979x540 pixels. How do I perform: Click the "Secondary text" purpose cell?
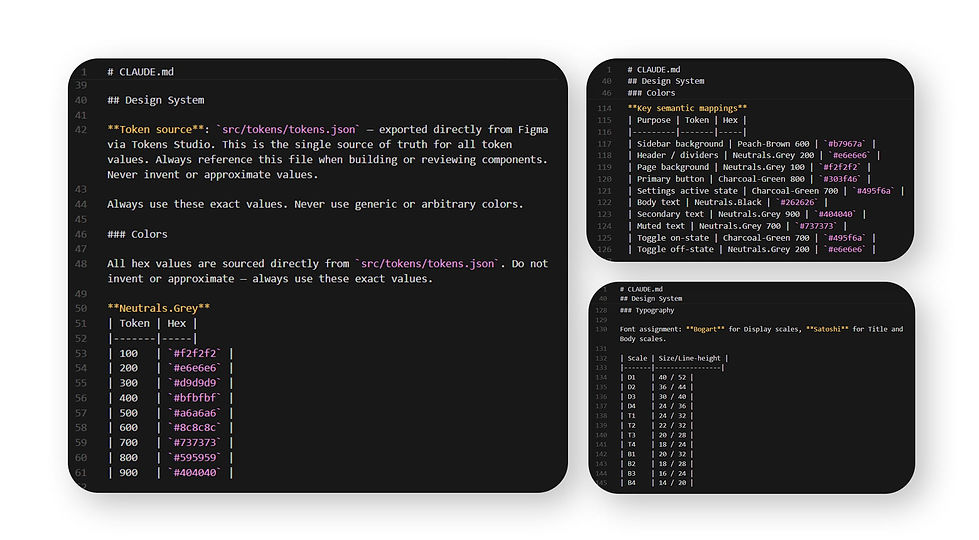tap(671, 214)
